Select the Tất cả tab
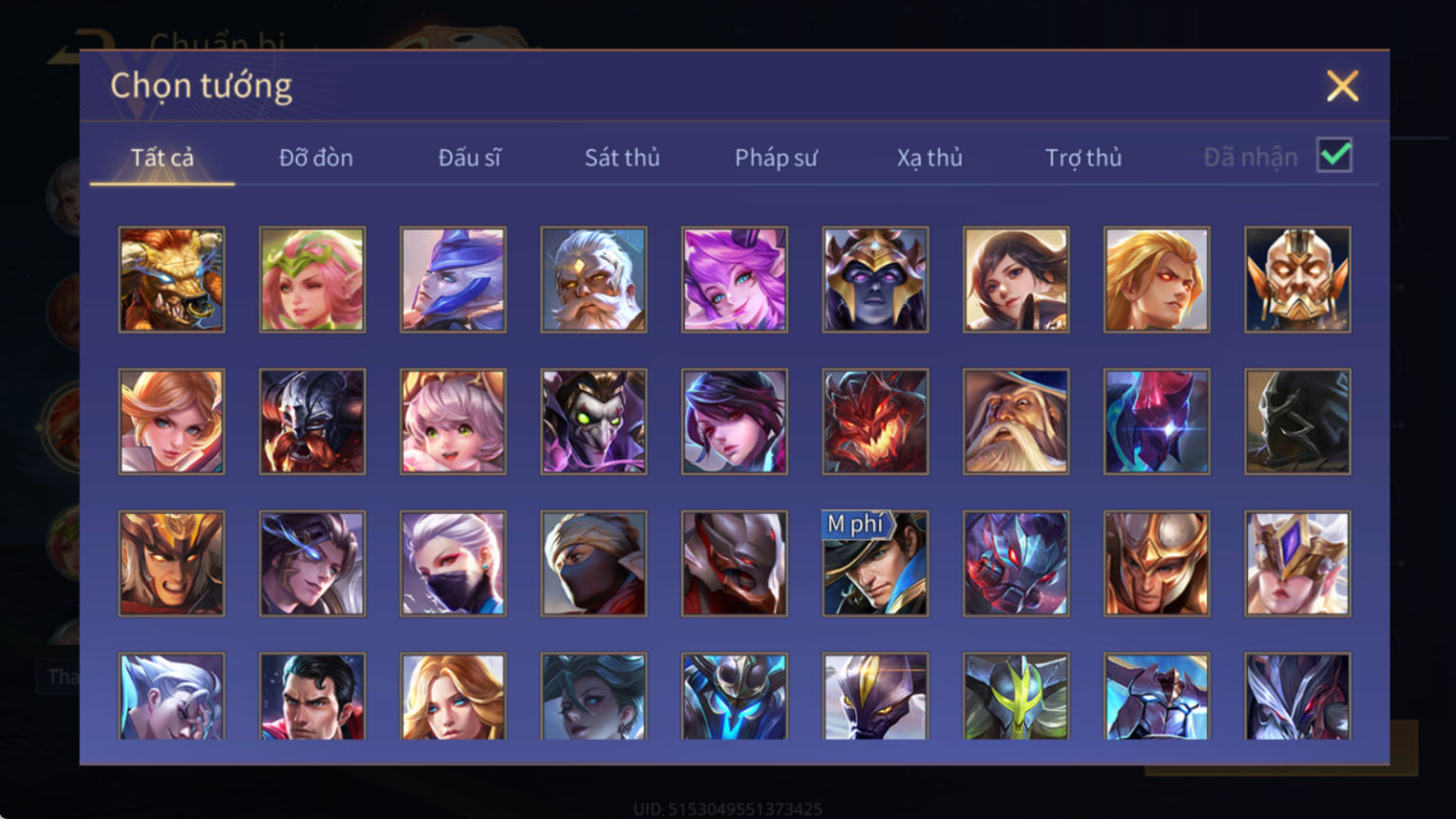The image size is (1456, 819). (x=163, y=158)
